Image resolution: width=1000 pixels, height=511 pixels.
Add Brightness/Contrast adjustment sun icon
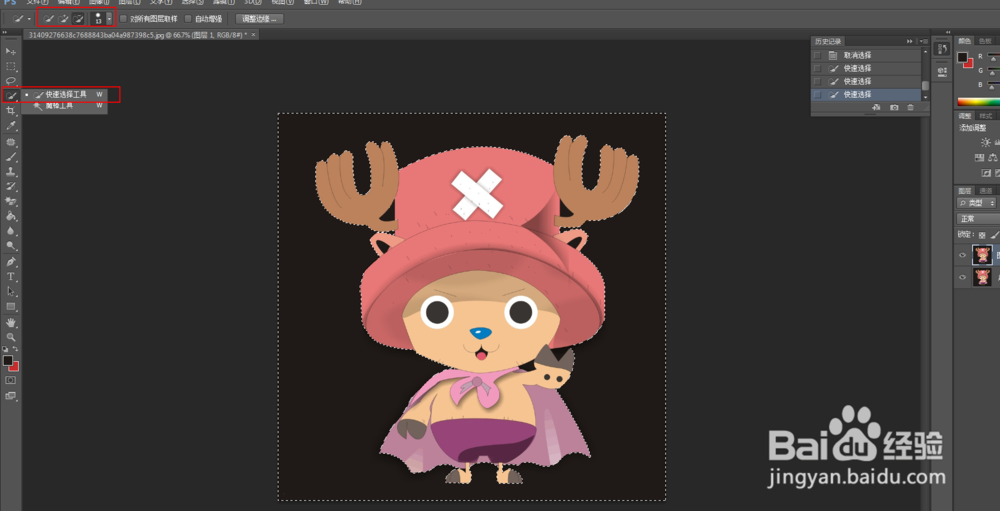pos(986,143)
